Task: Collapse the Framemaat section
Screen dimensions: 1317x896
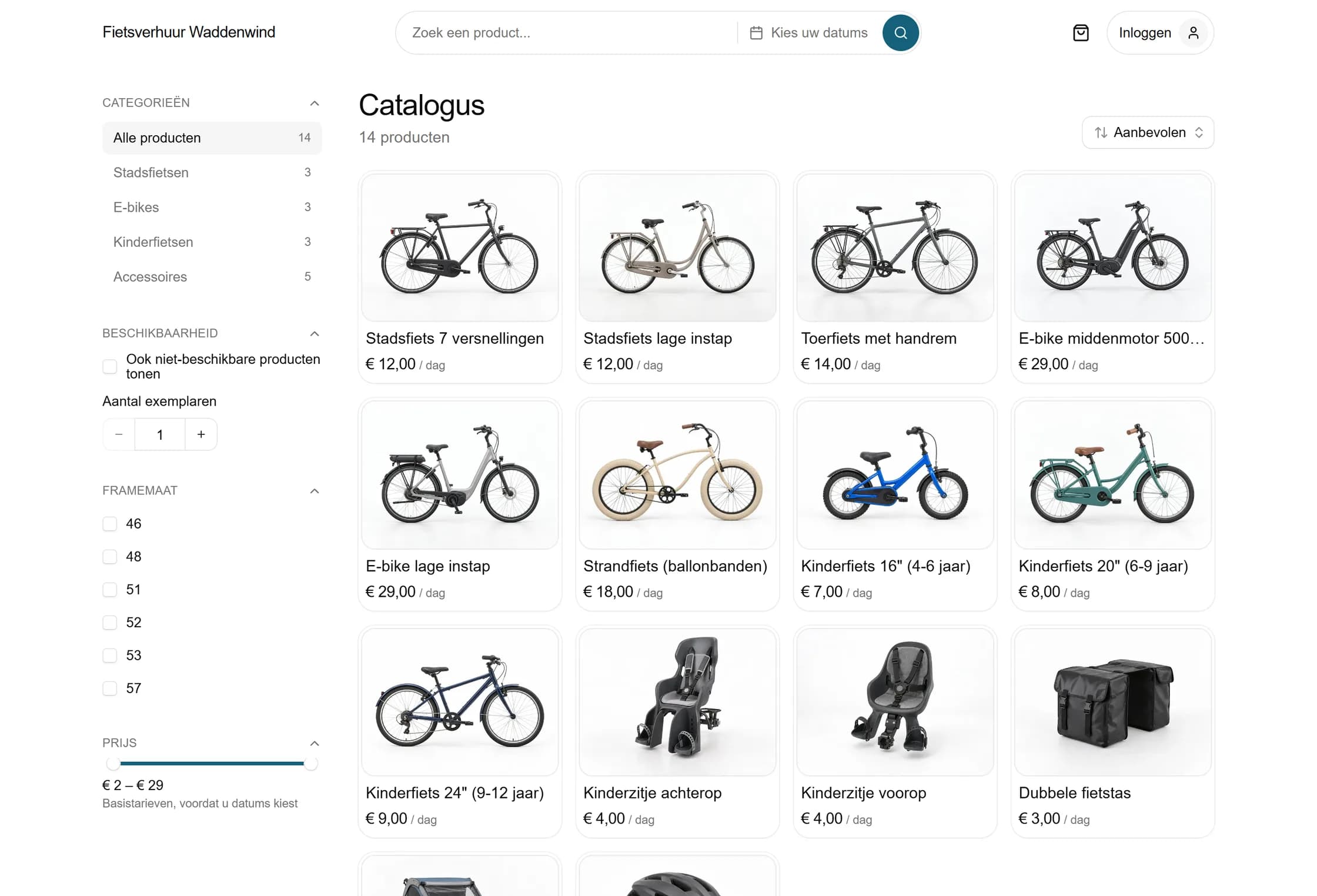Action: tap(315, 491)
